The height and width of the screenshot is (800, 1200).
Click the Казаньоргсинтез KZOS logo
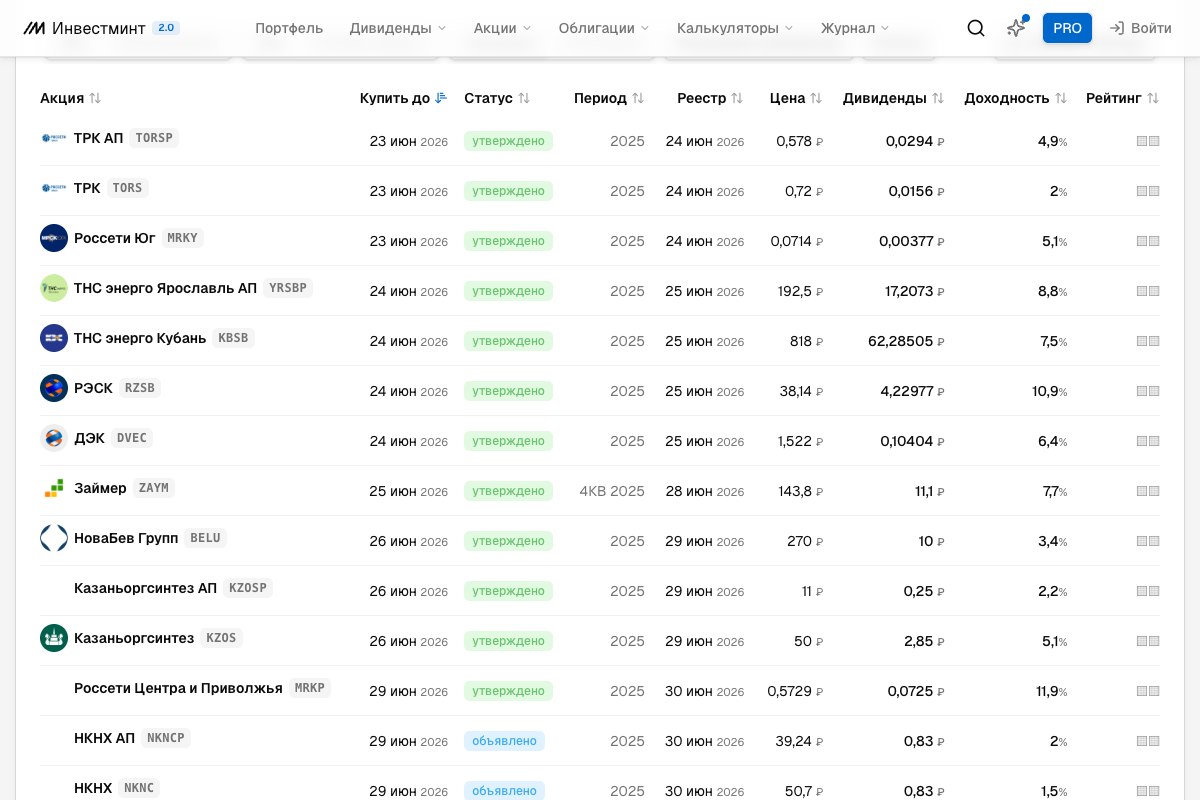click(x=54, y=638)
